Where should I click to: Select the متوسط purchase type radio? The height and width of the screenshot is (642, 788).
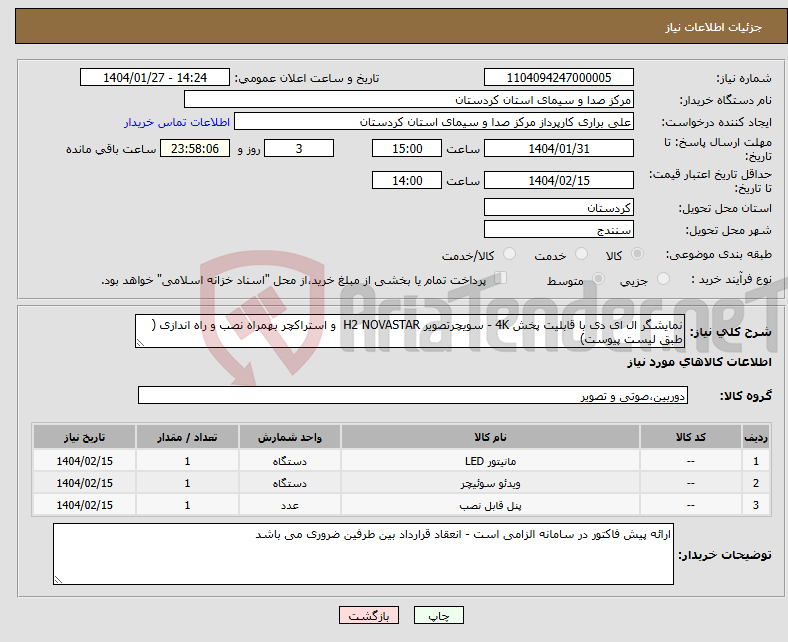tap(599, 279)
